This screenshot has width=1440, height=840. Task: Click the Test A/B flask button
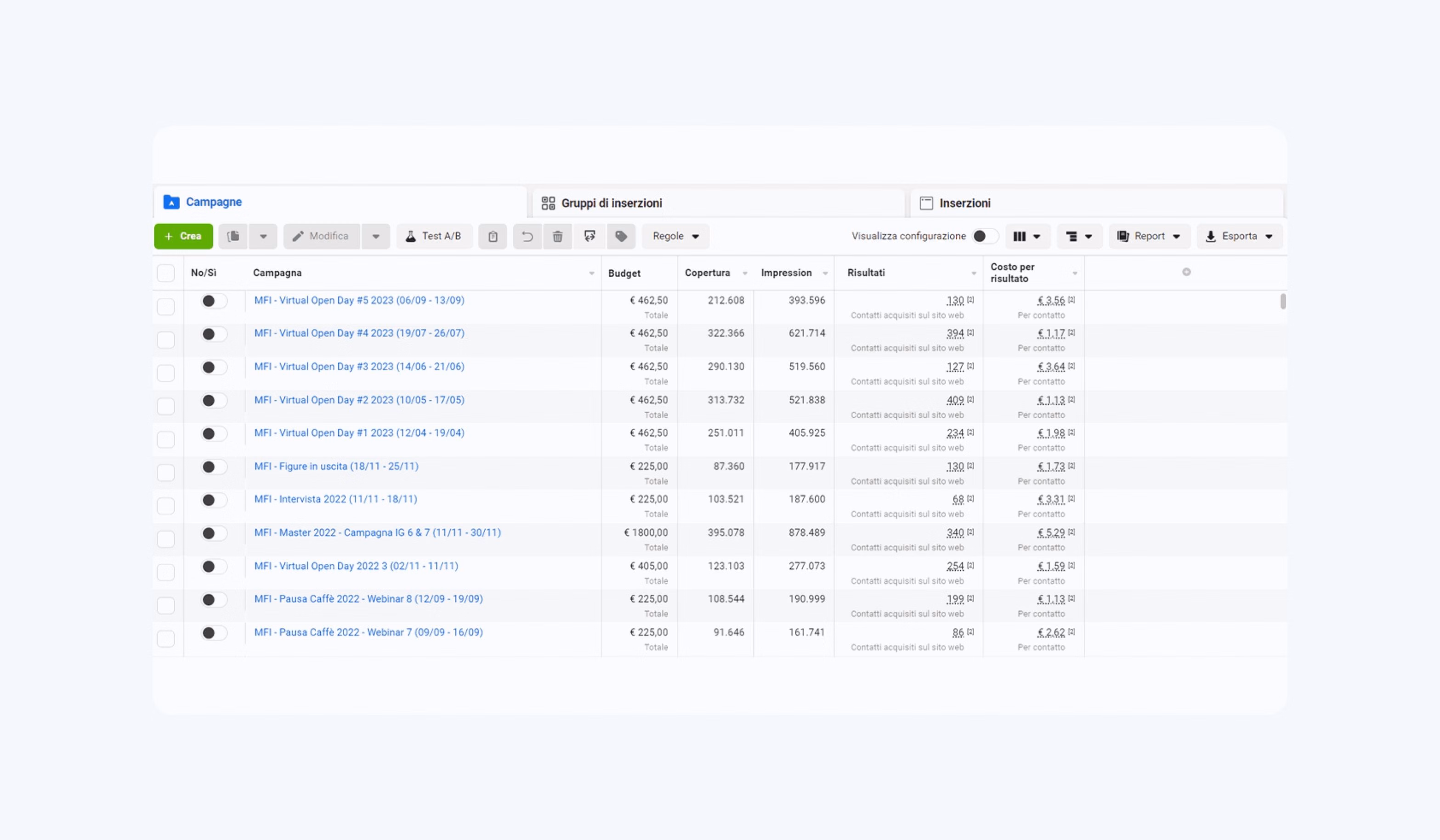point(434,236)
